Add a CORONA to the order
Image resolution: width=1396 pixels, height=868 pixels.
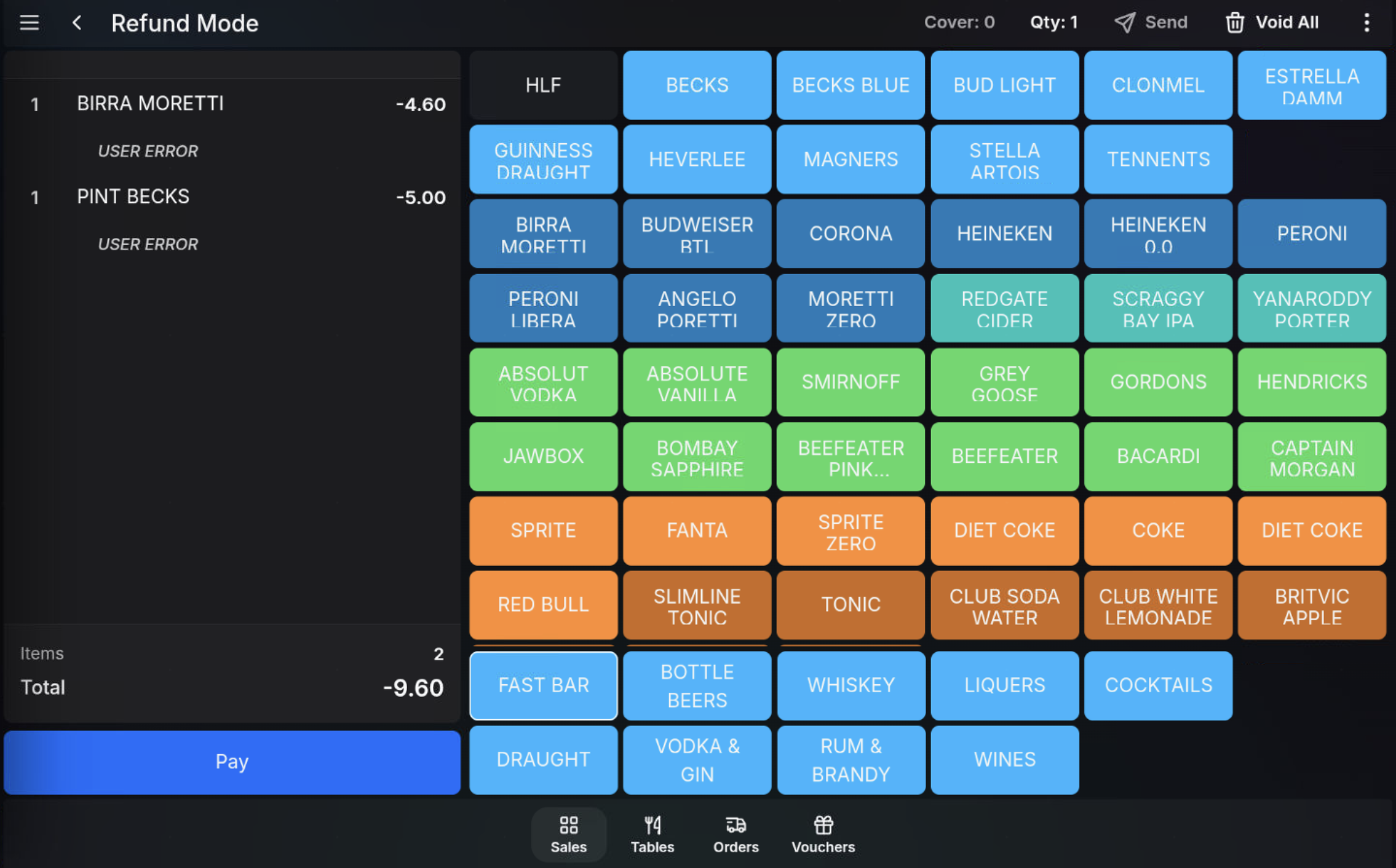tap(851, 234)
